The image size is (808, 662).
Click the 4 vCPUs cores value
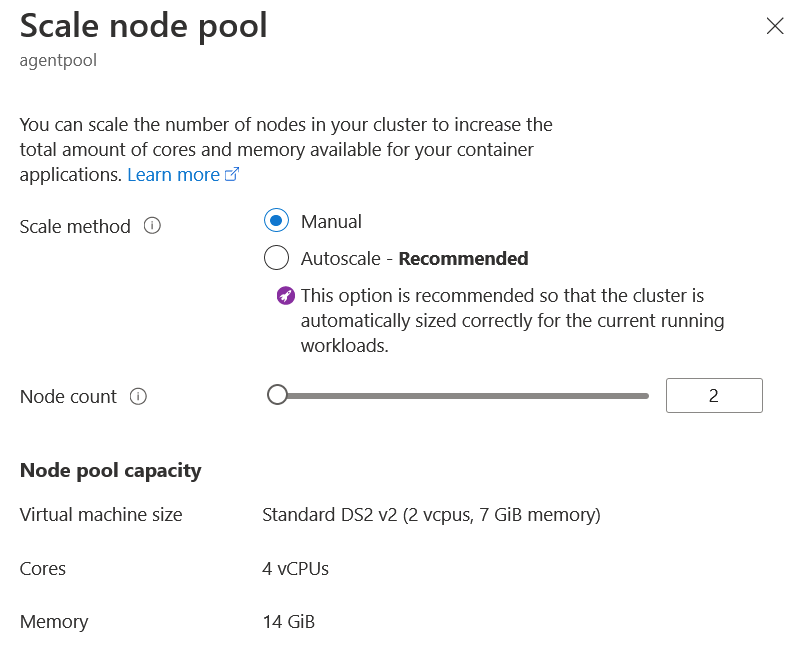pos(295,569)
